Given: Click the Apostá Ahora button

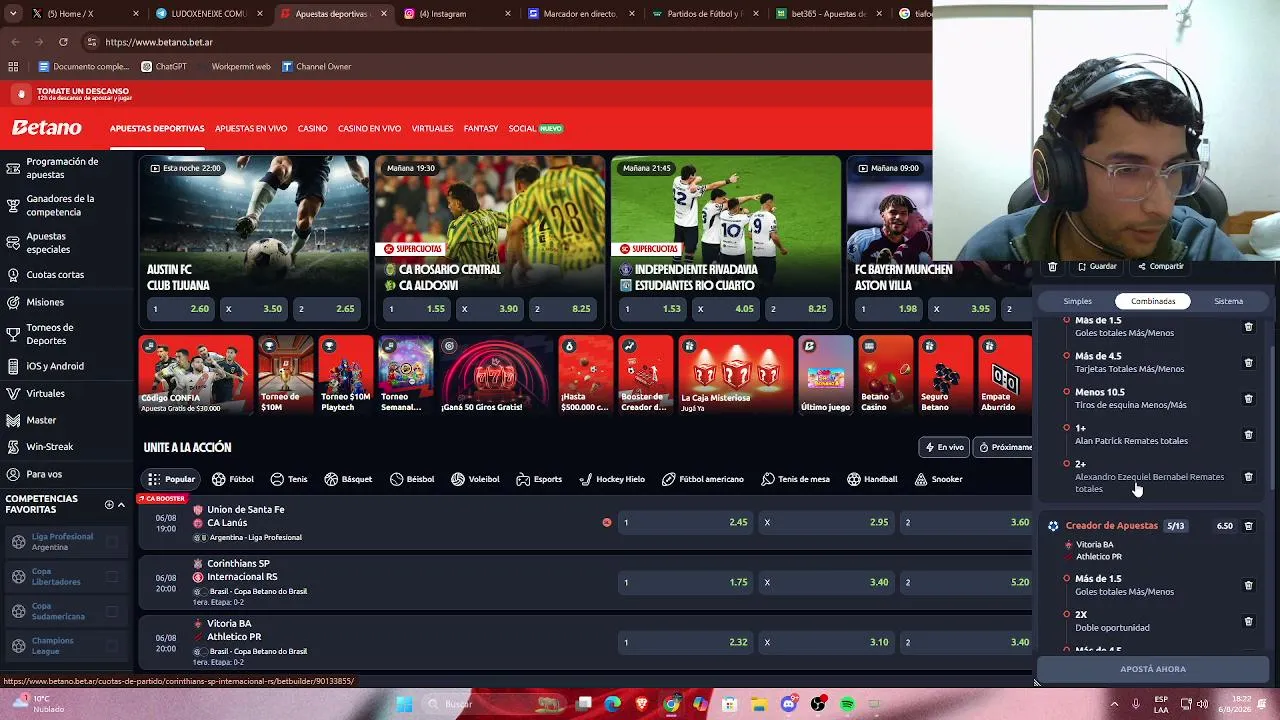Looking at the screenshot, I should pos(1153,669).
